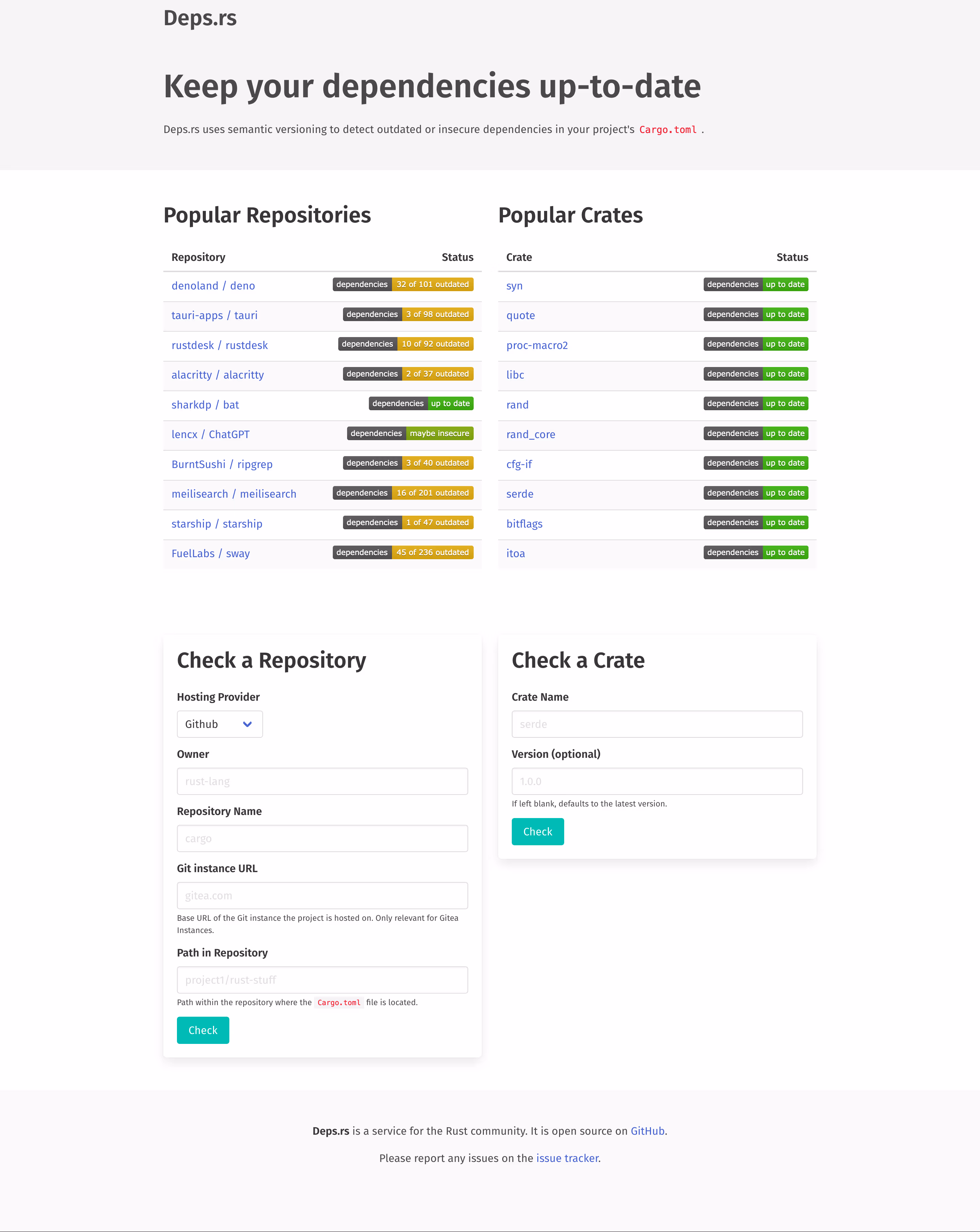Open the rand_core crate link
Image resolution: width=980 pixels, height=1232 pixels.
click(x=530, y=434)
